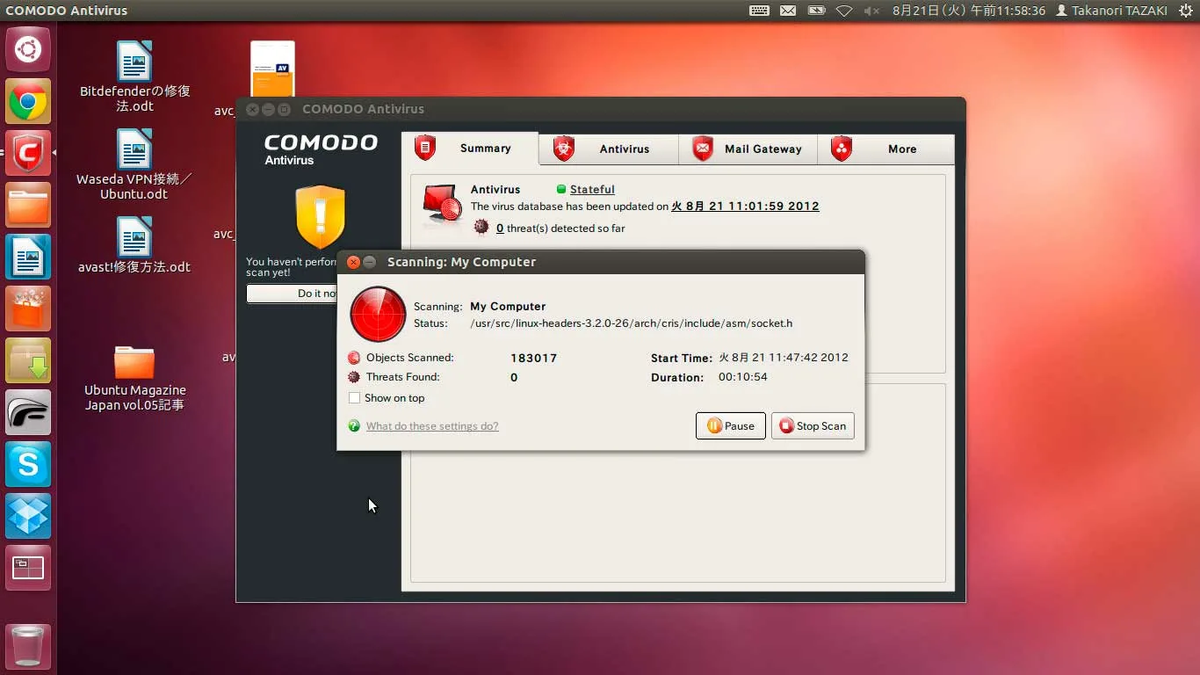
Task: Switch to the Summary tab
Action: click(470, 148)
